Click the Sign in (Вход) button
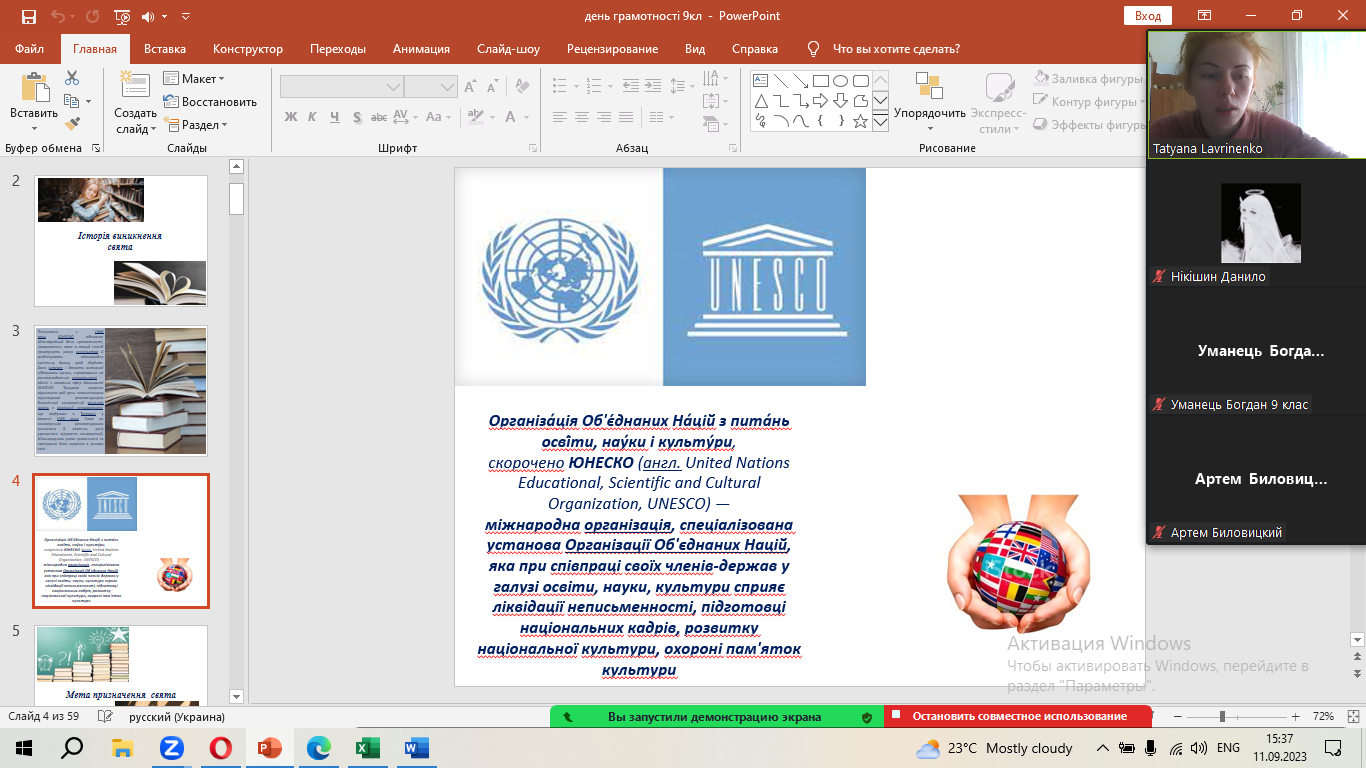 point(1148,16)
